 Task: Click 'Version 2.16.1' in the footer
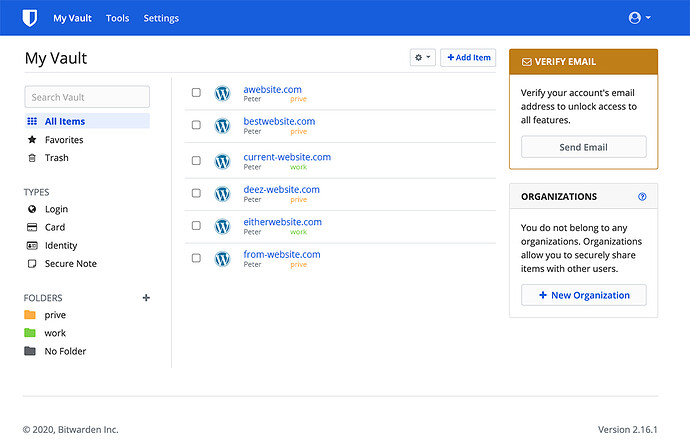627,430
